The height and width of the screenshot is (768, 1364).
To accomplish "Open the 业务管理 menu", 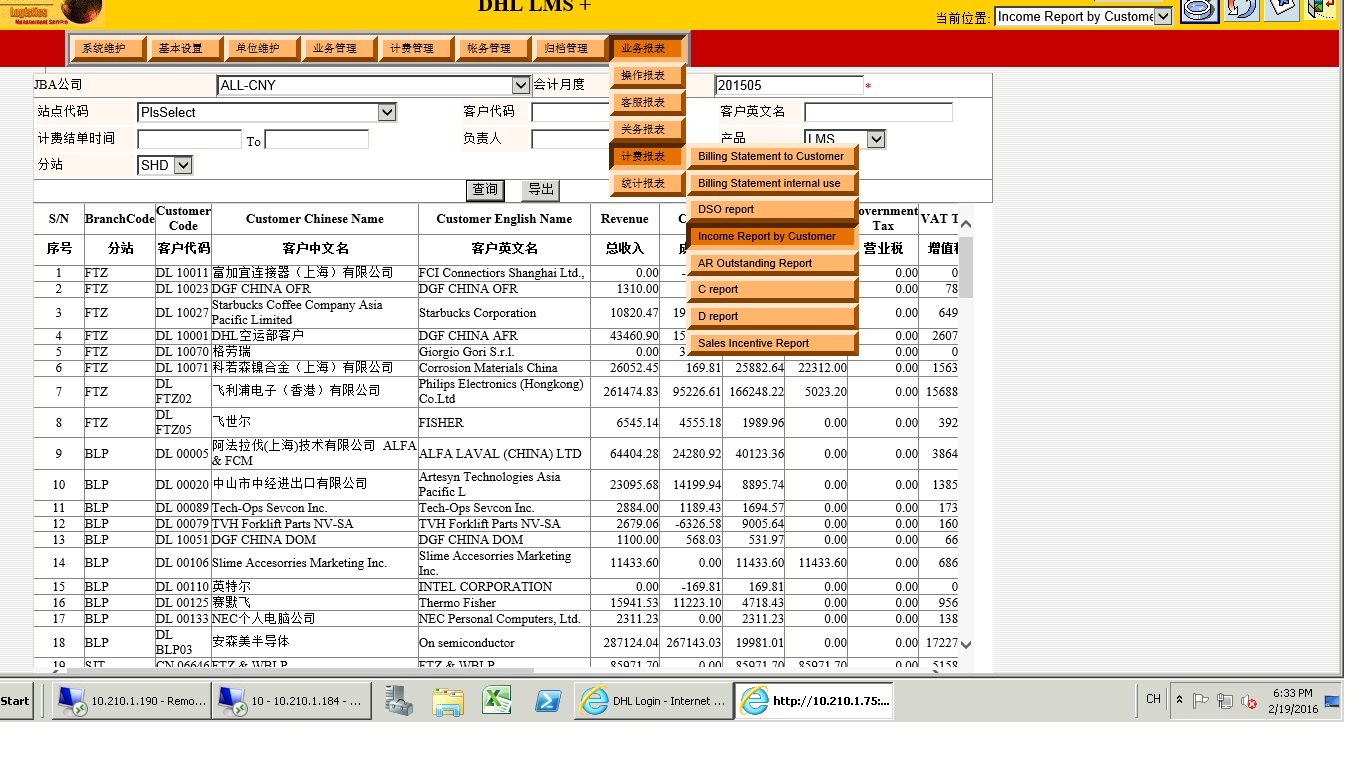I will tap(338, 48).
